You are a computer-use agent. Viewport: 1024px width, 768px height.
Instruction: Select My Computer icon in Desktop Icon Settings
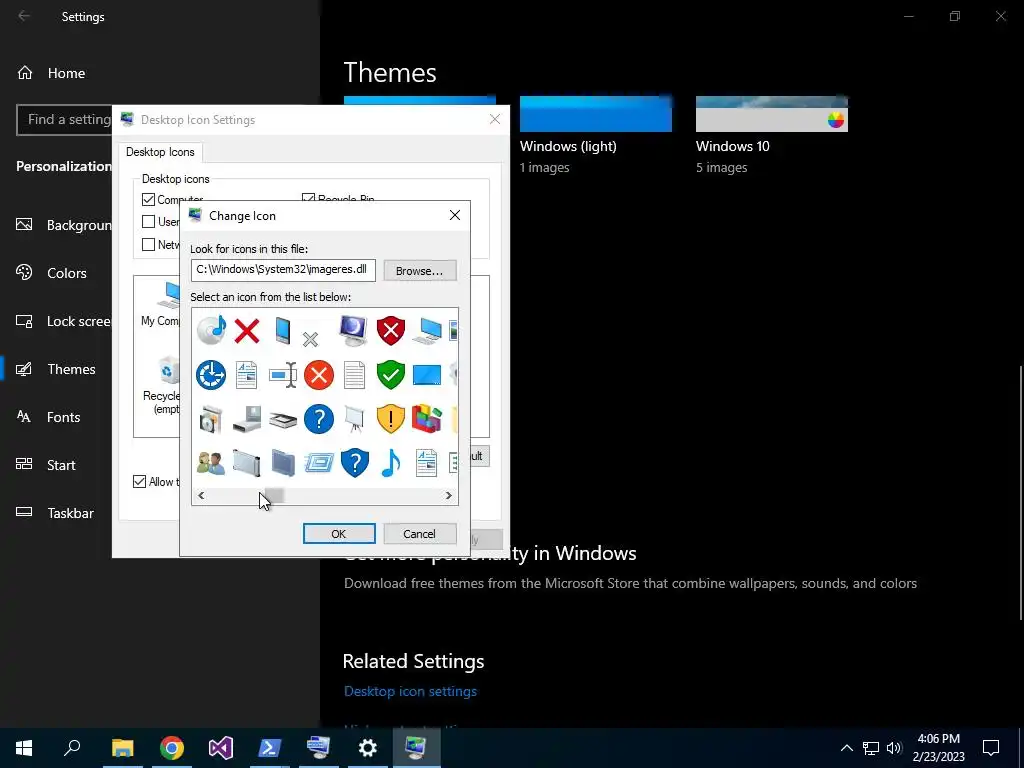160,303
